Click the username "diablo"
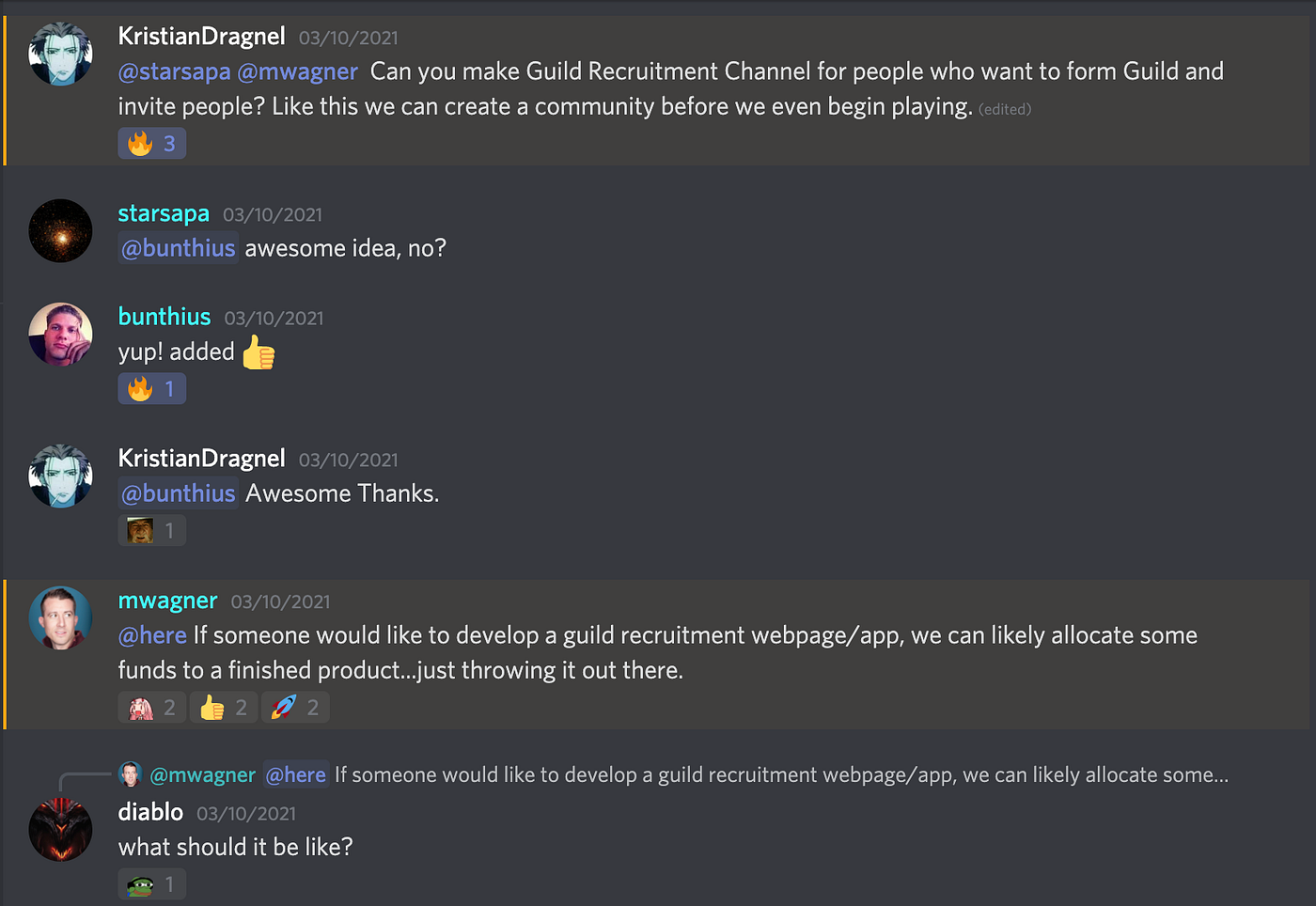The image size is (1316, 906). point(150,812)
